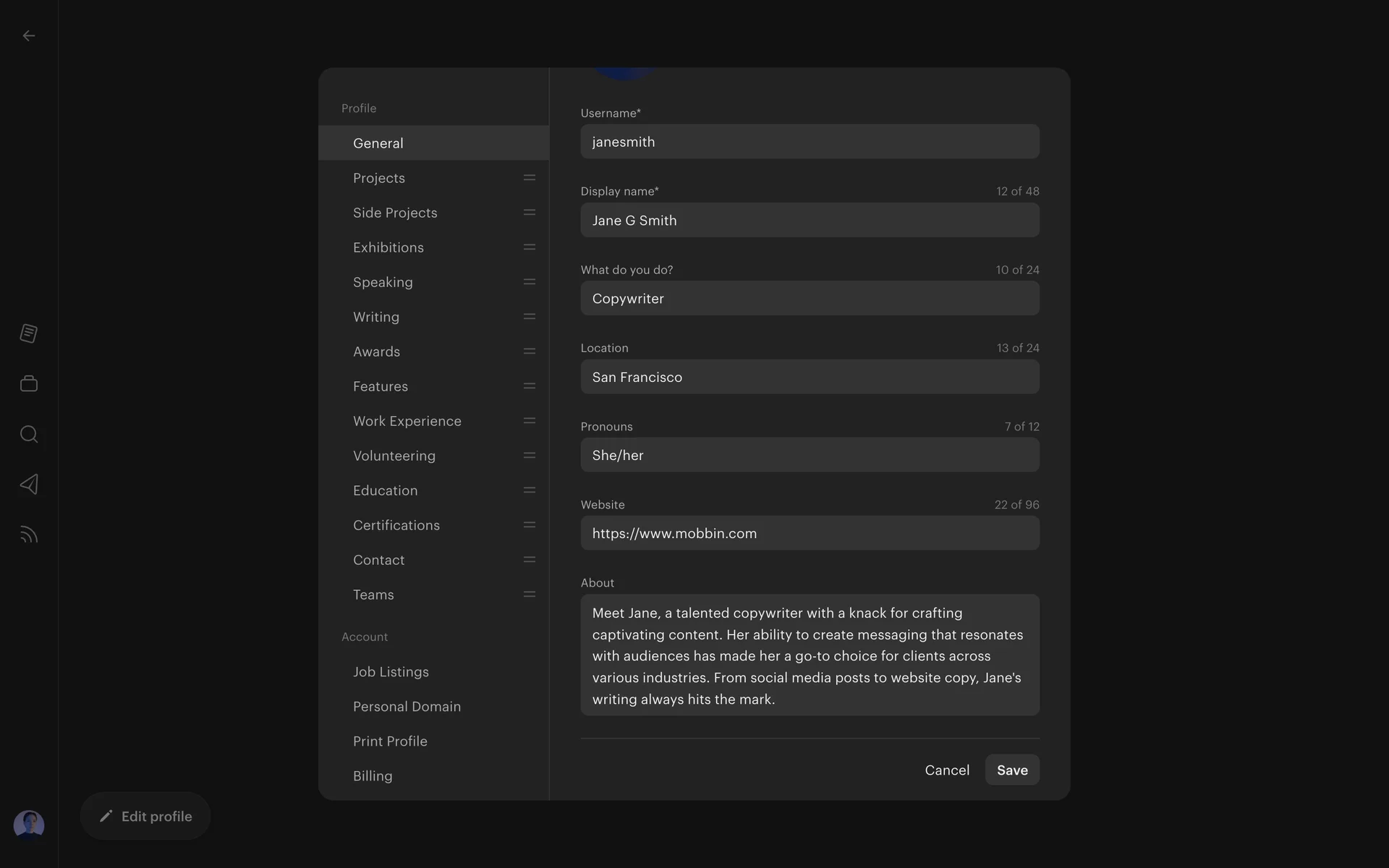Focus the Username input field

pos(810,142)
